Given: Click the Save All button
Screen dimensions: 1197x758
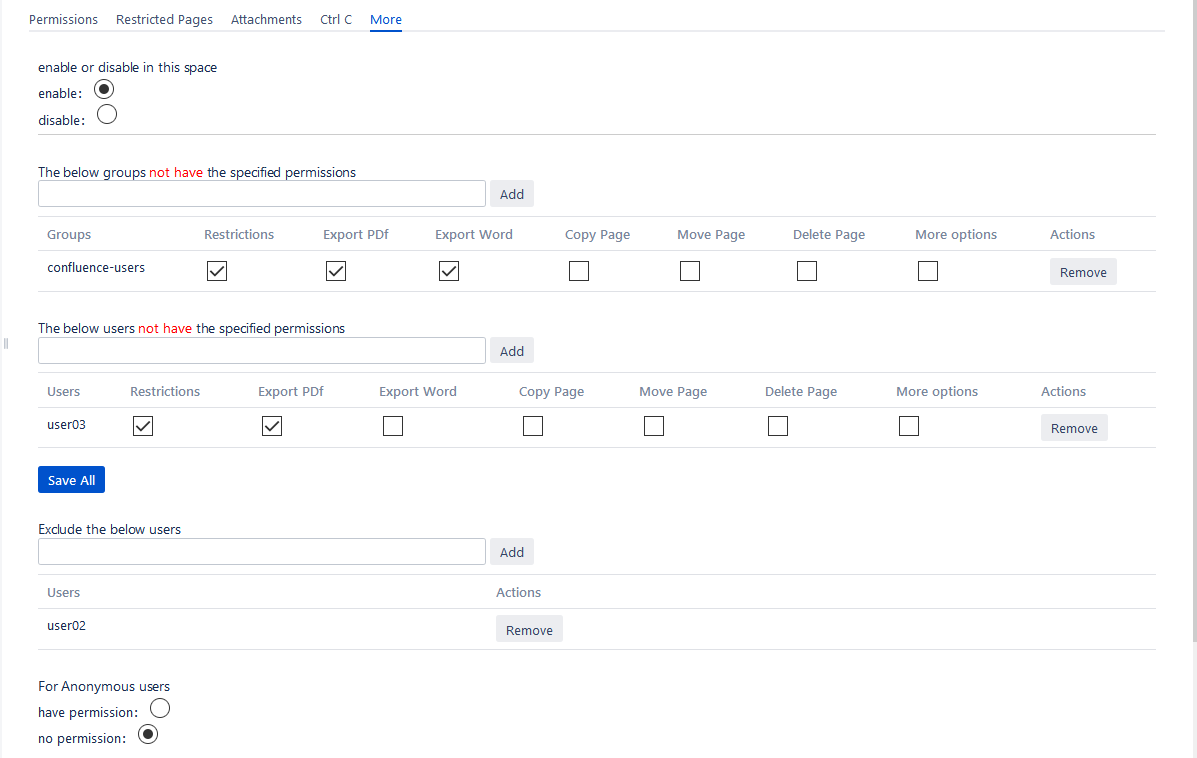Looking at the screenshot, I should [71, 479].
